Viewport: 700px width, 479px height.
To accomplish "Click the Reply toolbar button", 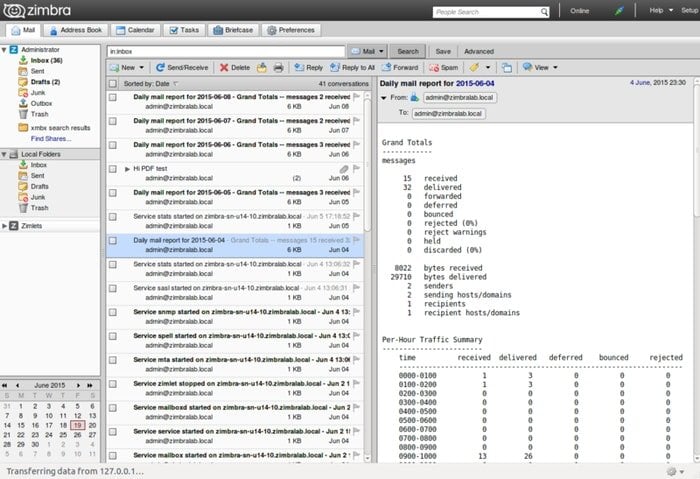I will (x=308, y=67).
